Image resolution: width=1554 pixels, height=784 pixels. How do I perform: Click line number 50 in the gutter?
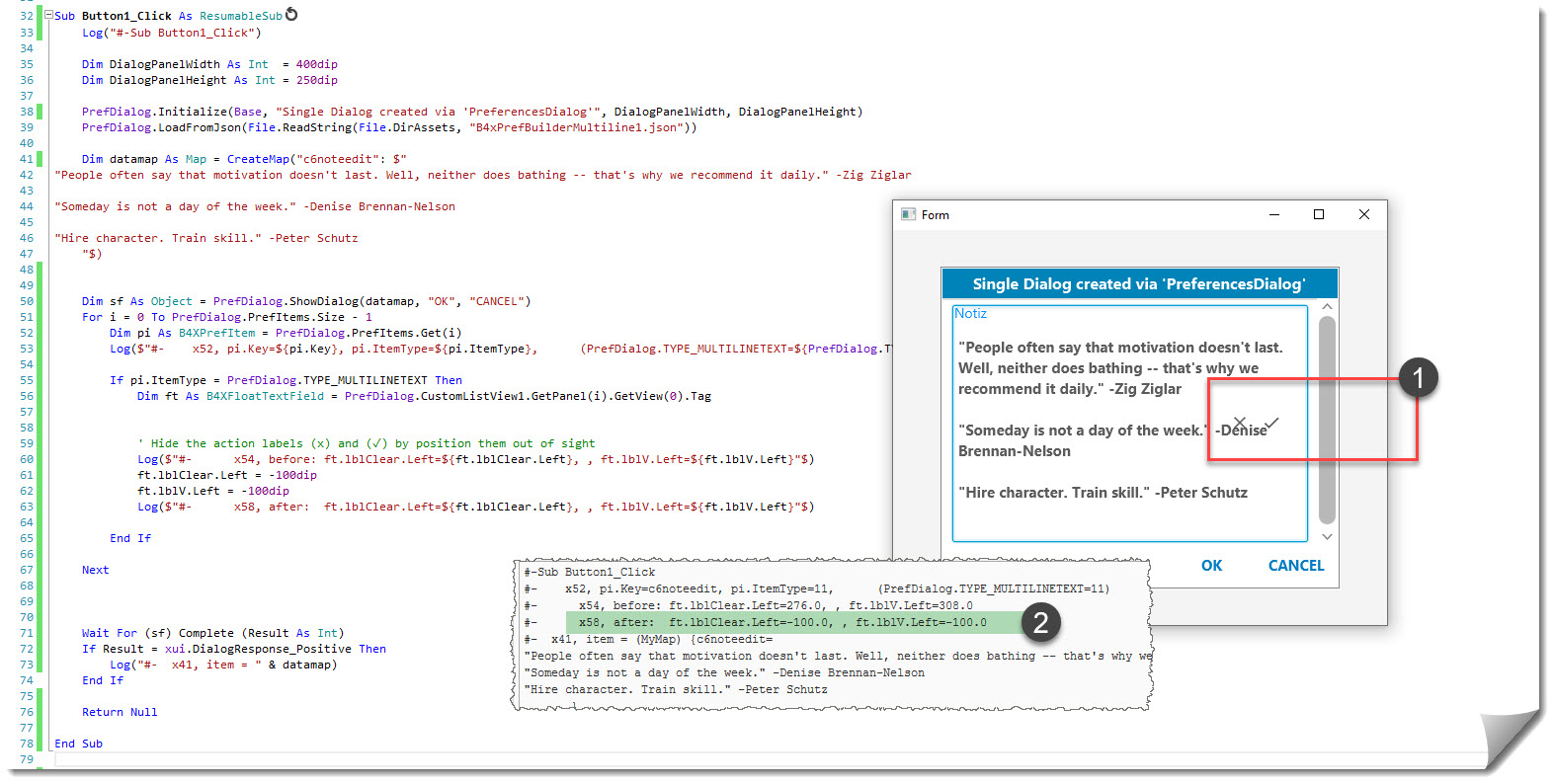point(26,301)
